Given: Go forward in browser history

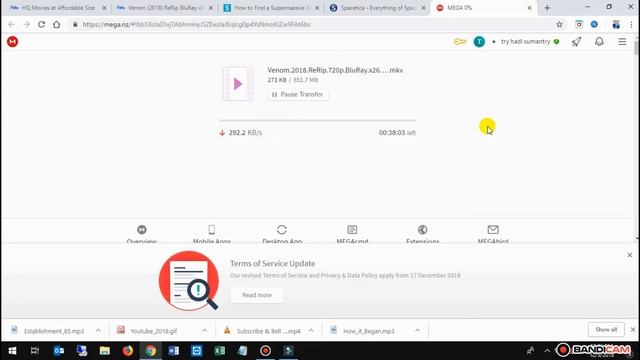Looking at the screenshot, I should tap(27, 24).
